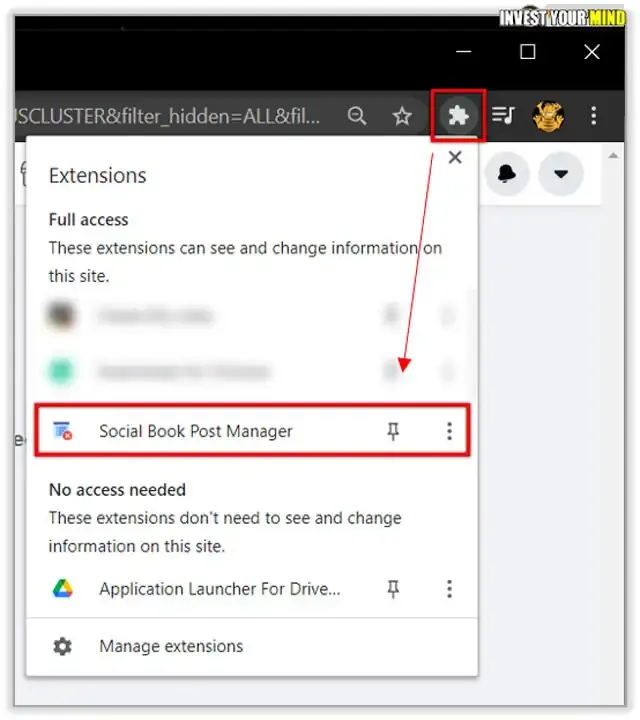Launch Social Book Post Manager extension
The height and width of the screenshot is (720, 640).
point(252,431)
